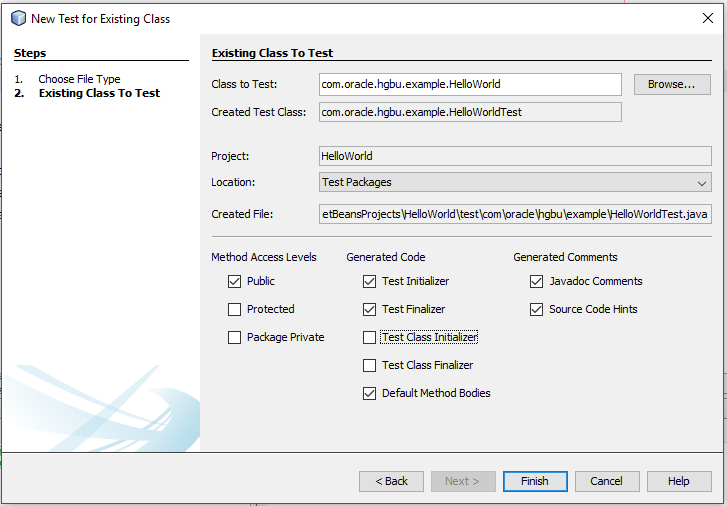
Task: Toggle the Test Initializer checkbox
Action: tap(370, 282)
